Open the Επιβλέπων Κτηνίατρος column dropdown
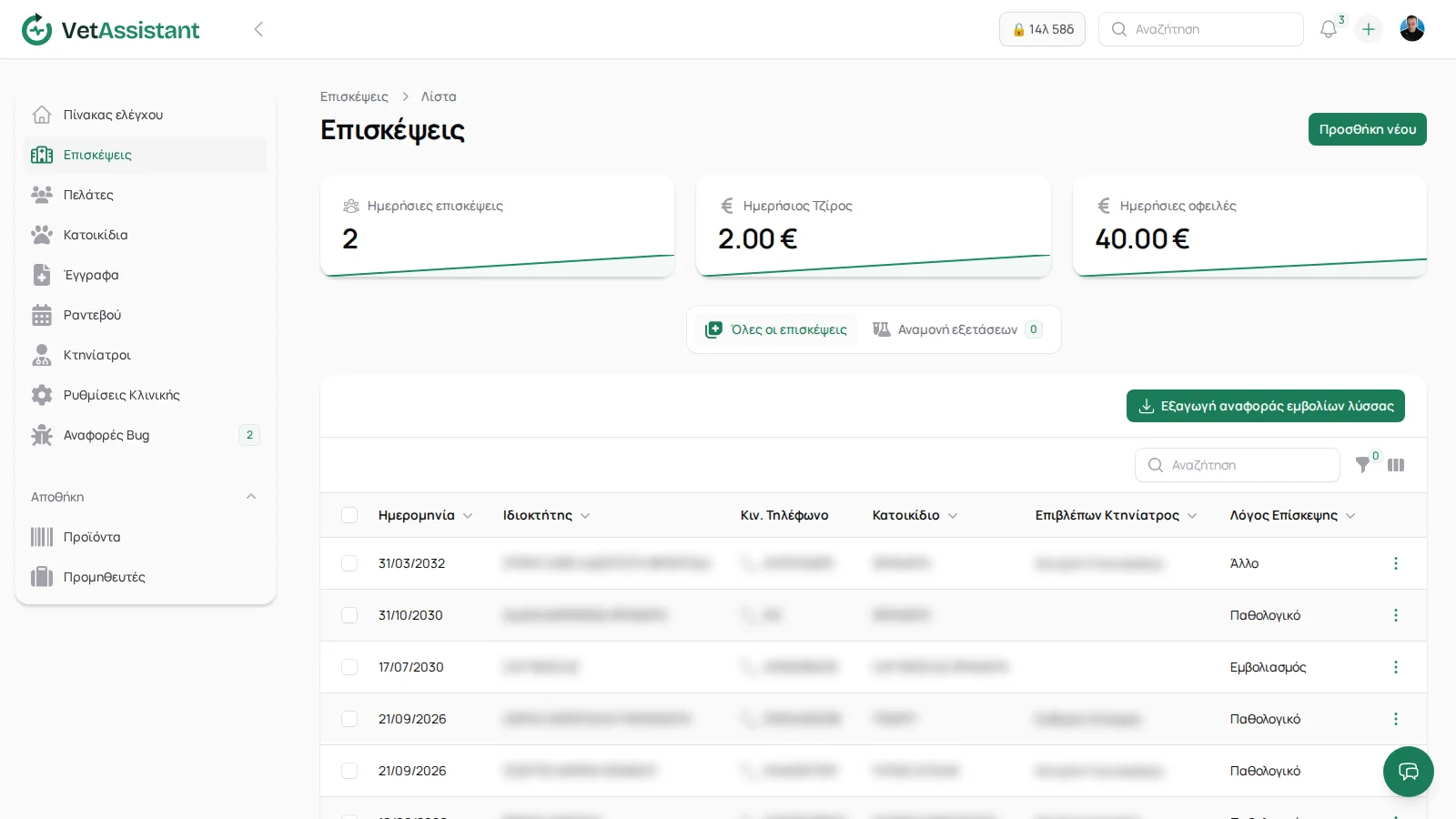Image resolution: width=1456 pixels, height=819 pixels. pyautogui.click(x=1192, y=516)
